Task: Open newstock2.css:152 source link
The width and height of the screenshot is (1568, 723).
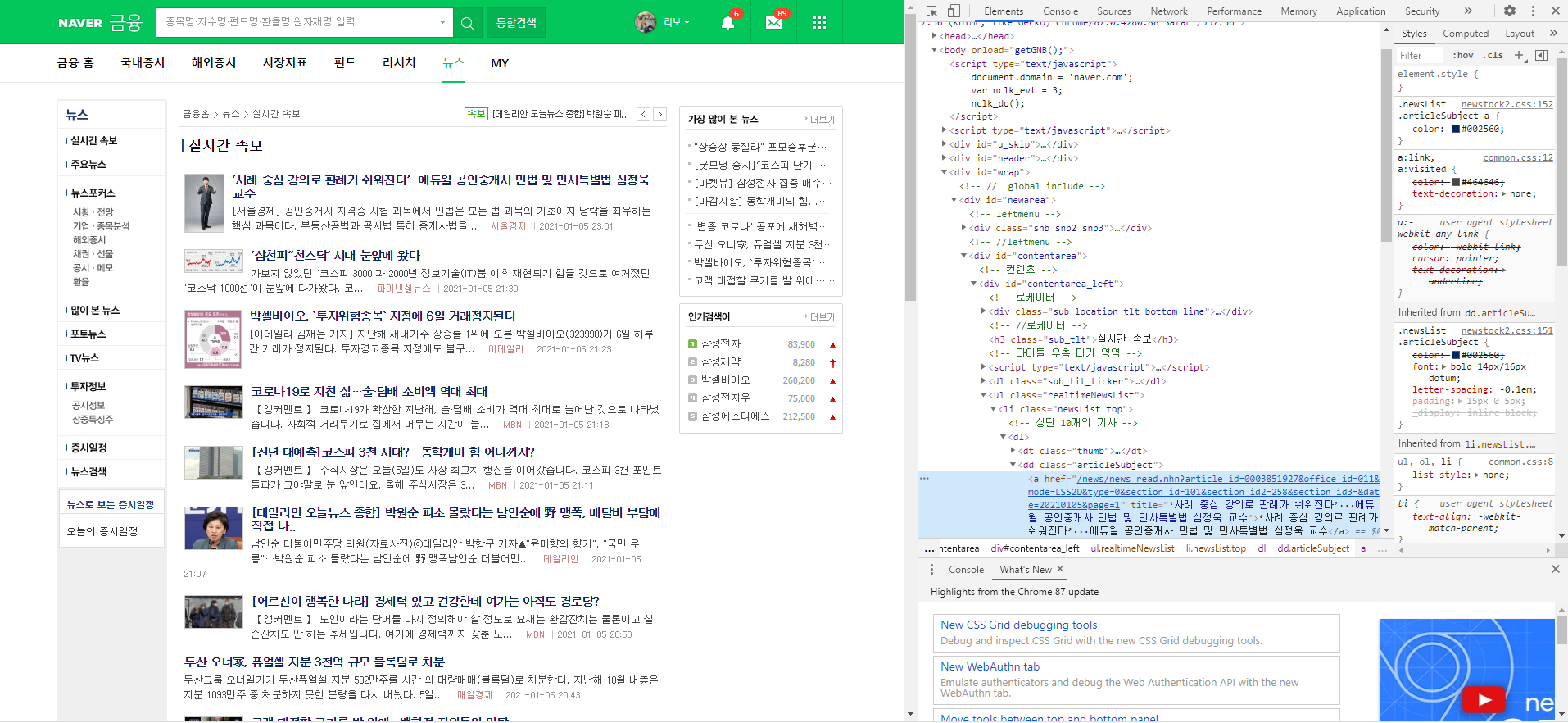Action: [1507, 104]
